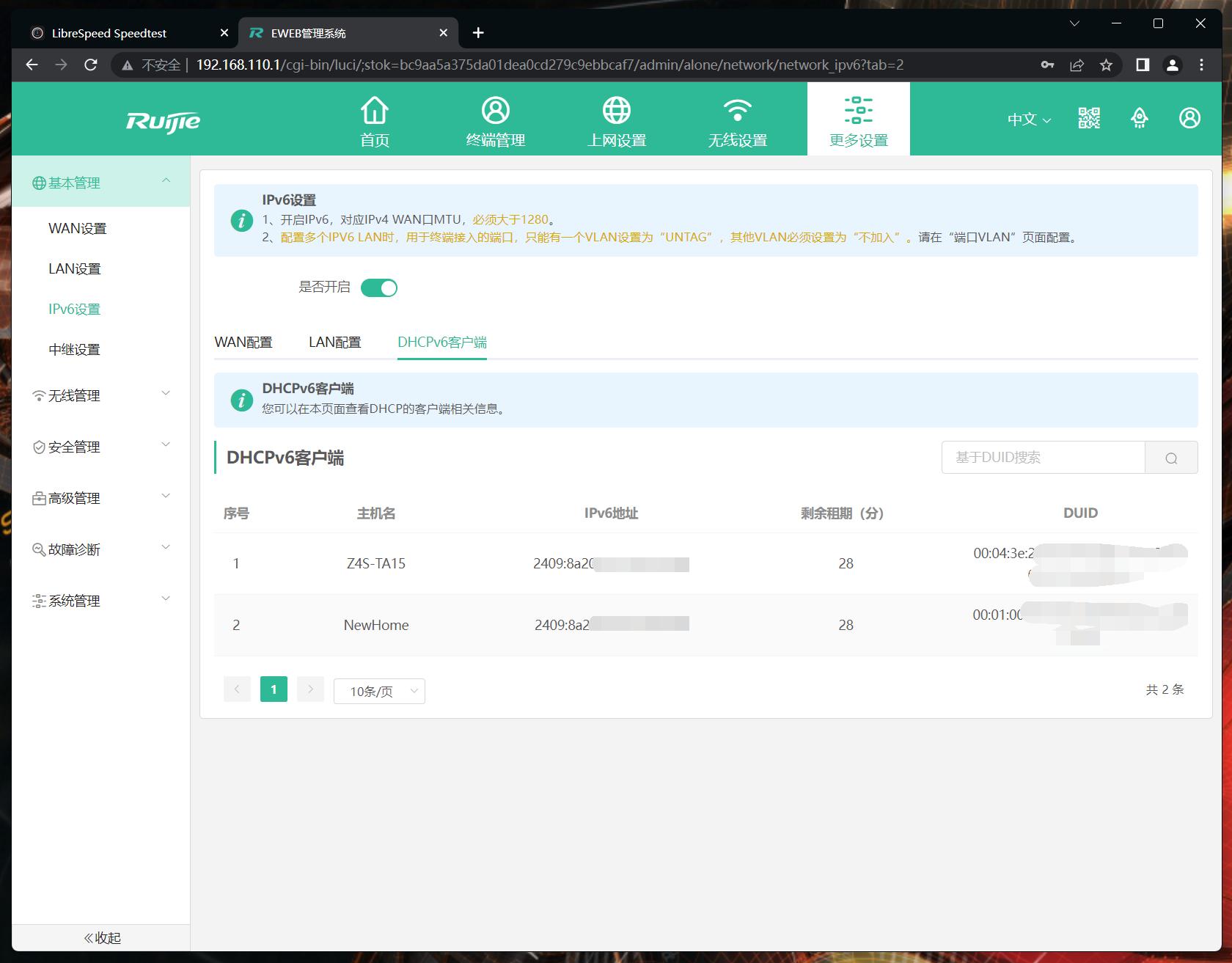The image size is (1232, 963).
Task: Switch to the LAN配置 tab
Action: pyautogui.click(x=334, y=343)
